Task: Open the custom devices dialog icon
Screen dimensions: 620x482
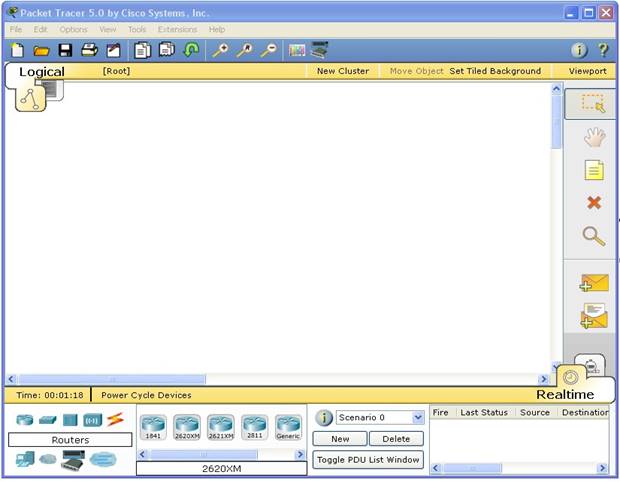Action: click(x=319, y=50)
